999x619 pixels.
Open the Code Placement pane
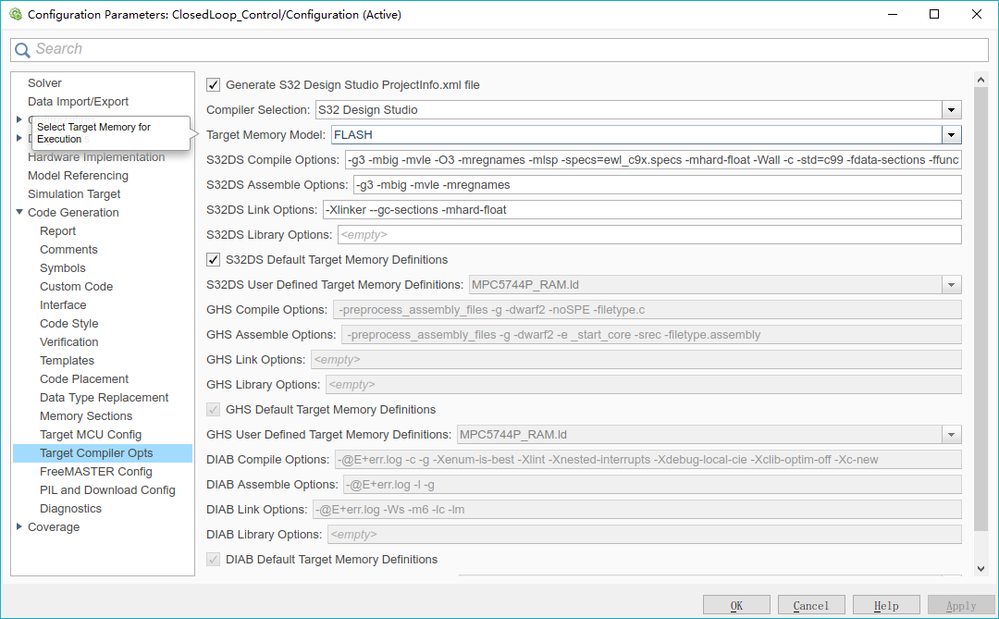tap(84, 378)
